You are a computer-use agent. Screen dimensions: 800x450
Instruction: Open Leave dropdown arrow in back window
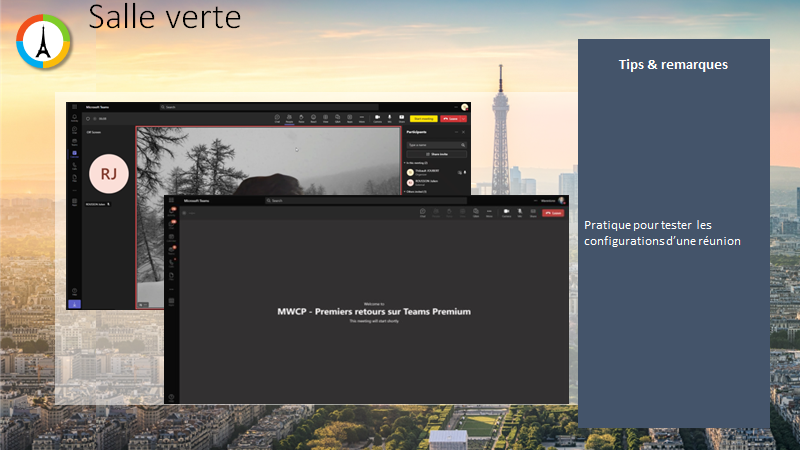point(463,118)
